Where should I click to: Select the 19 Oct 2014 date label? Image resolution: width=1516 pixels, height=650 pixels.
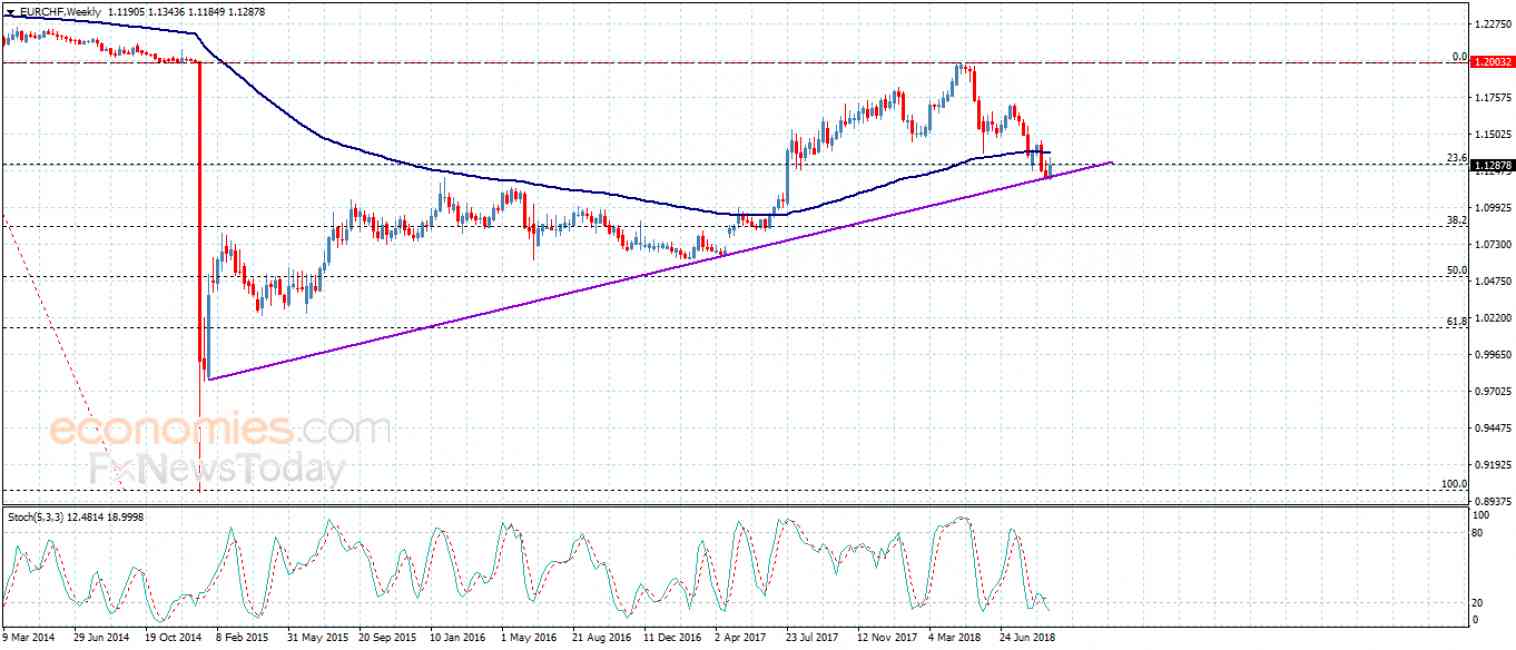pos(173,636)
